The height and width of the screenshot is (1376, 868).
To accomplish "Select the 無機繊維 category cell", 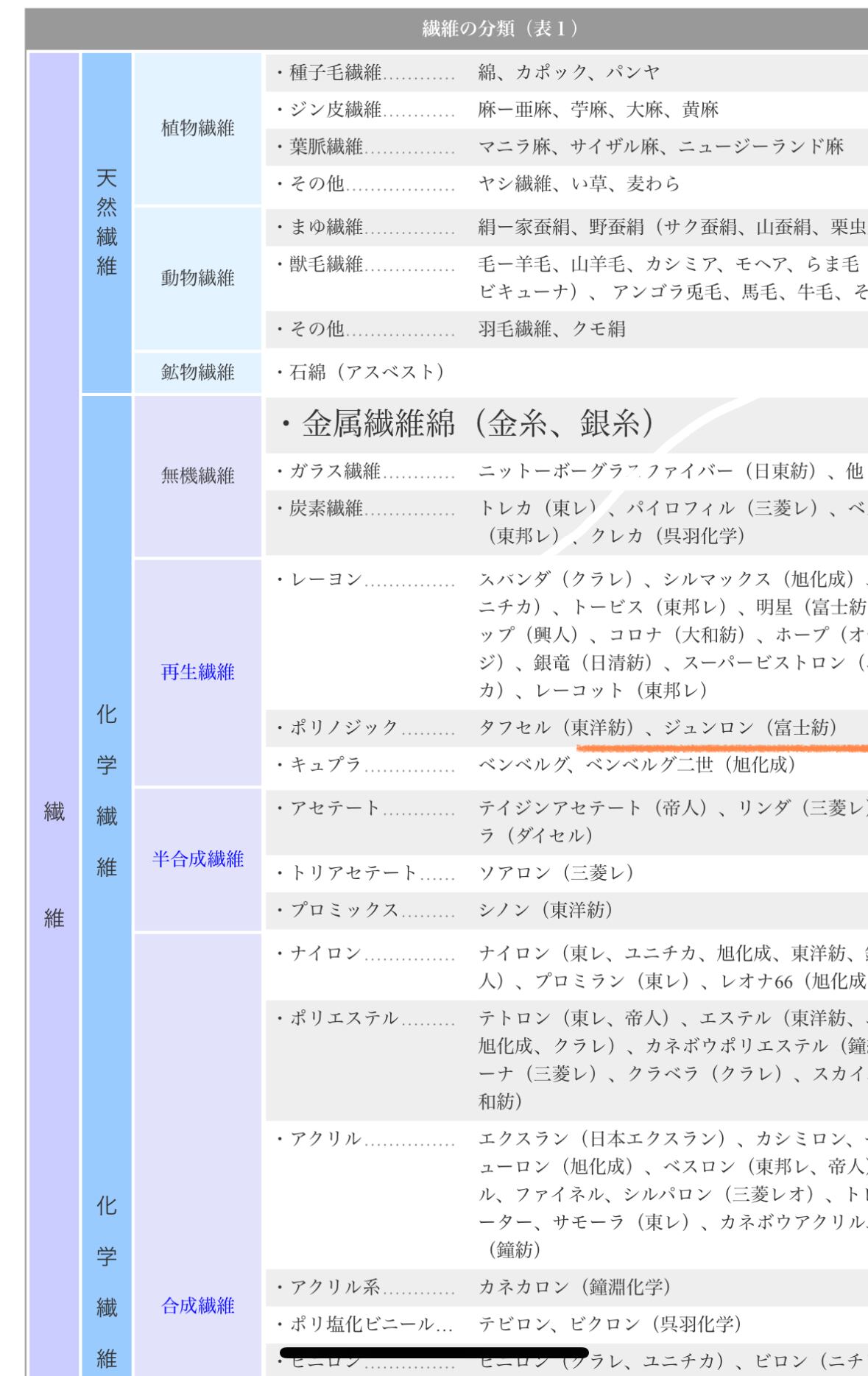I will coord(197,476).
